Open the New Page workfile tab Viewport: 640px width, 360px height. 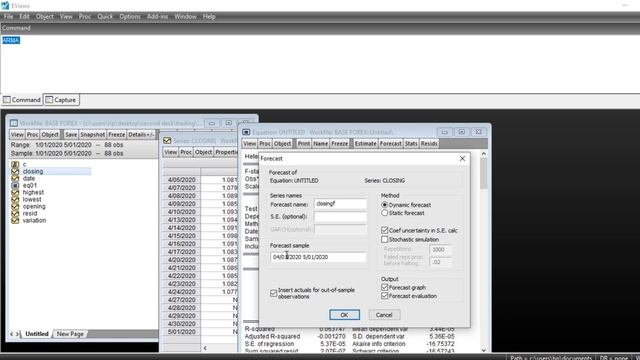70,334
